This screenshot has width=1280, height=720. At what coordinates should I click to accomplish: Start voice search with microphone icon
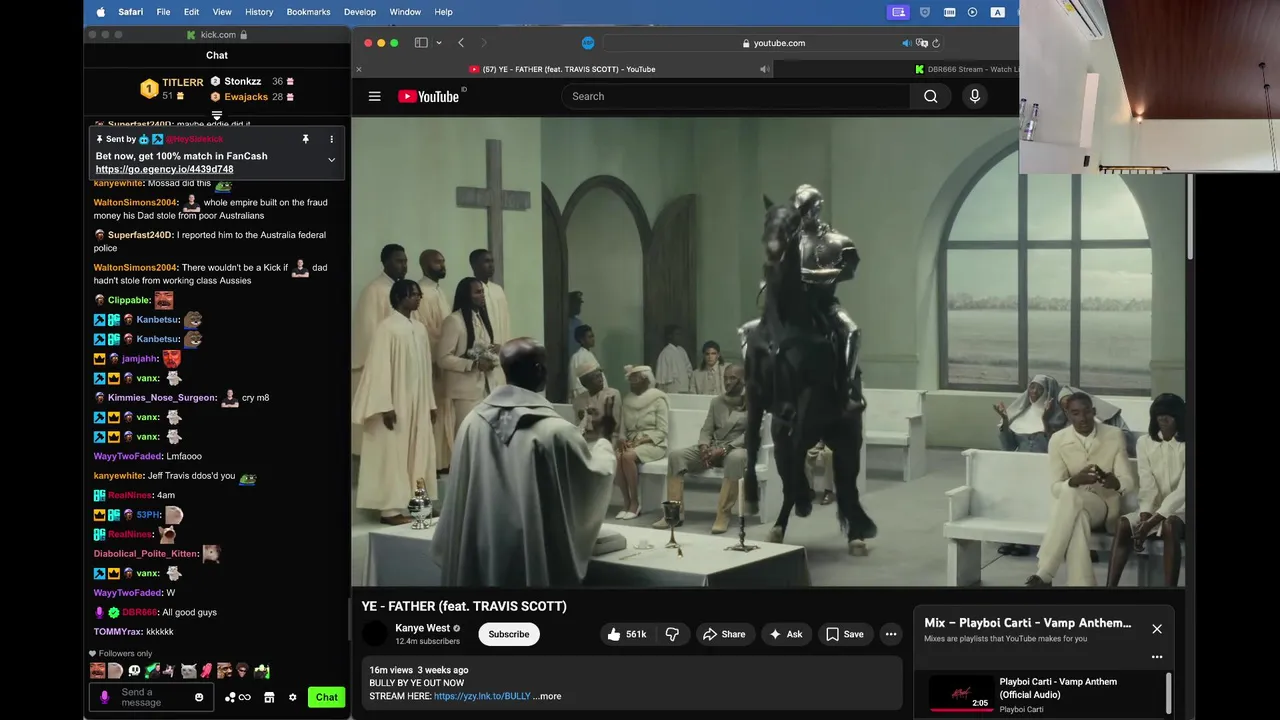pos(975,96)
